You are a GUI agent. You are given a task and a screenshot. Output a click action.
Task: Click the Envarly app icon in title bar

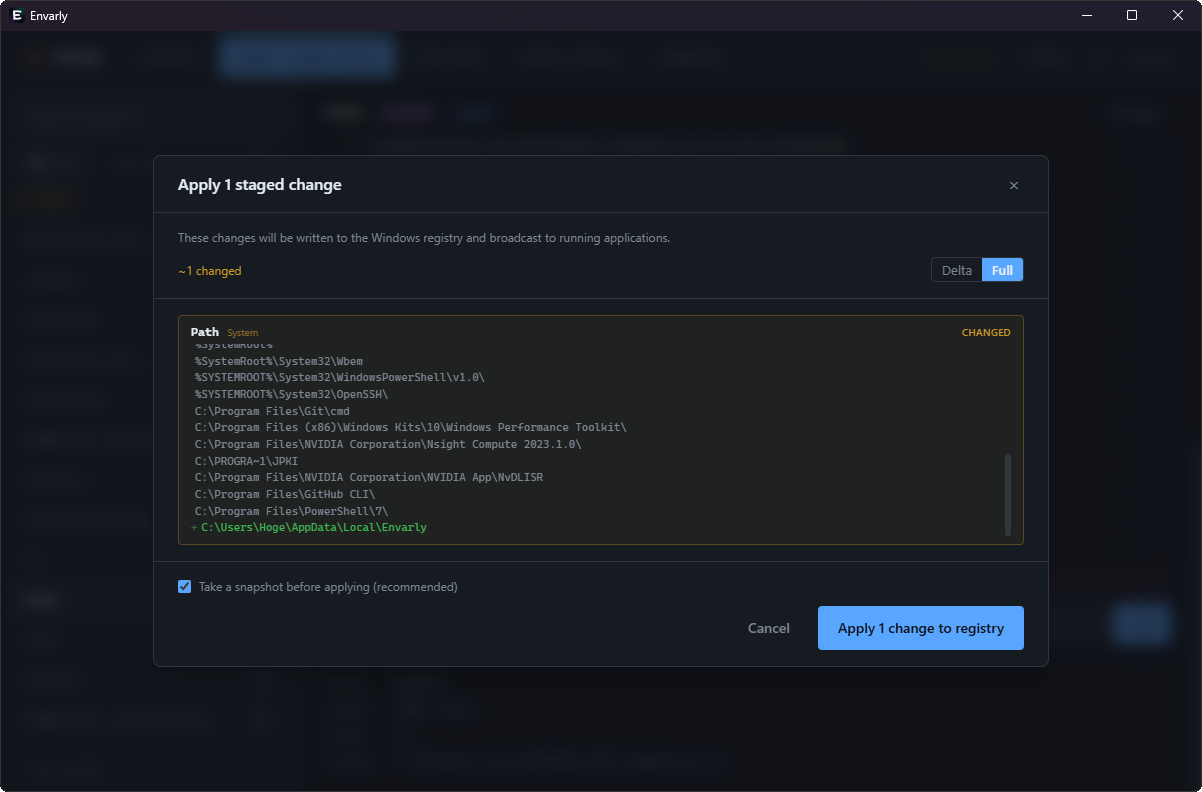tap(17, 16)
